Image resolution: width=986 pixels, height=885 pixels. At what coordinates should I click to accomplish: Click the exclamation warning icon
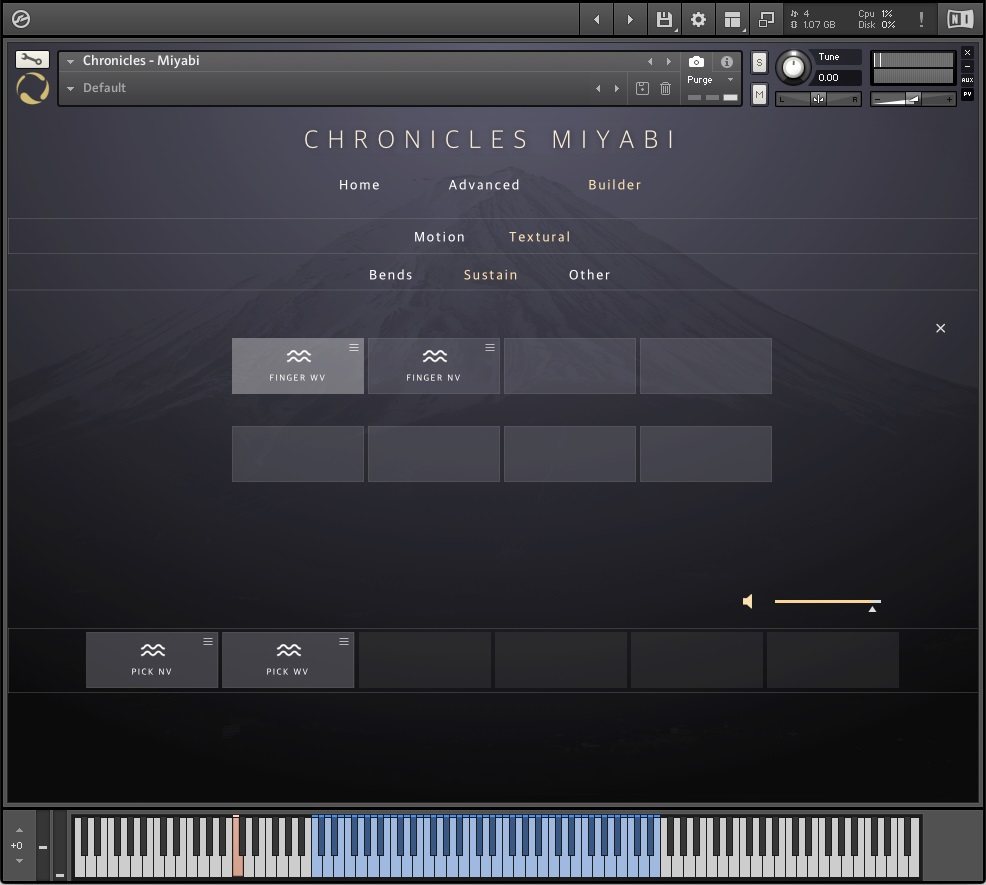[921, 19]
